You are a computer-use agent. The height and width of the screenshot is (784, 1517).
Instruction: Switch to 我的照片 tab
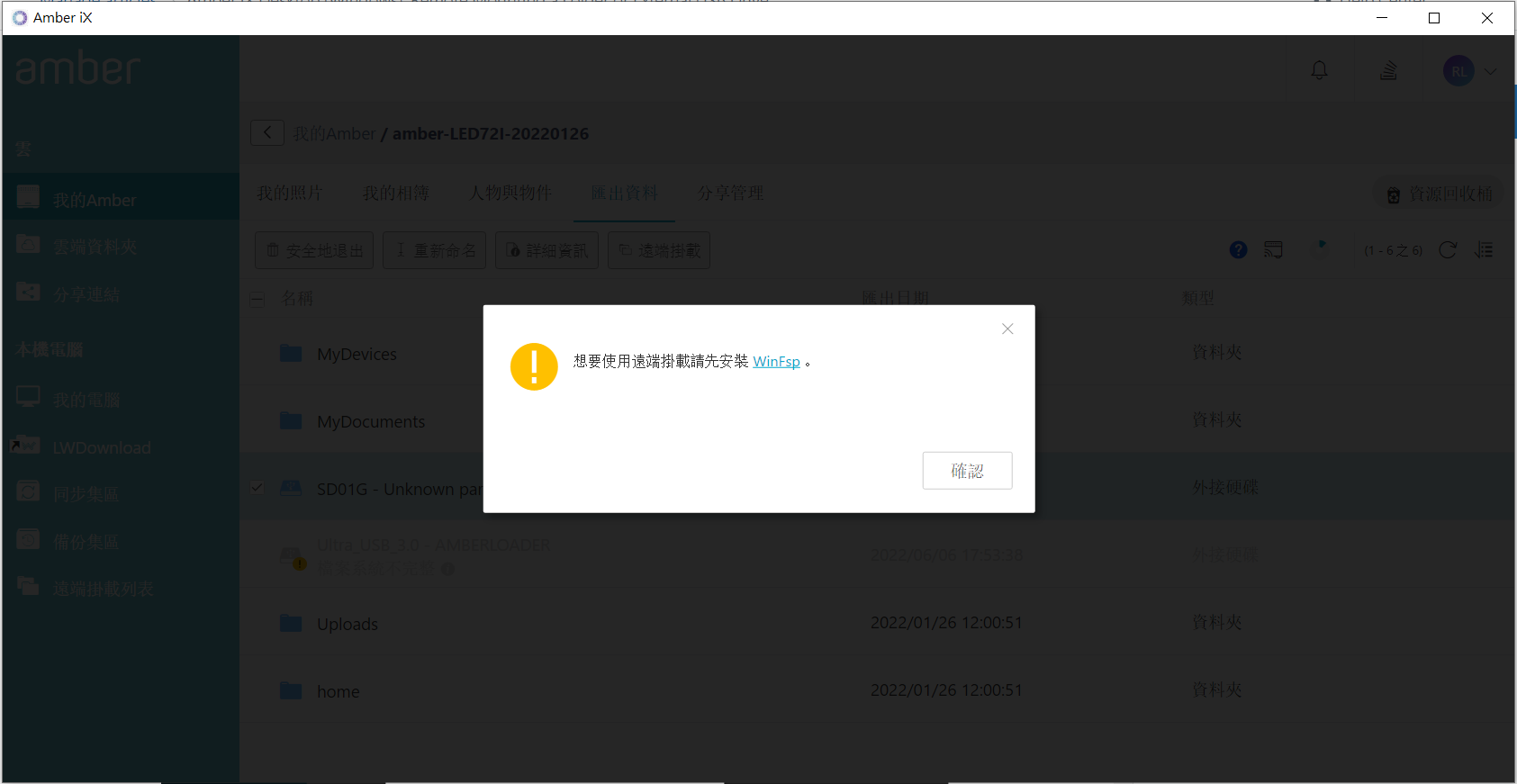(289, 193)
